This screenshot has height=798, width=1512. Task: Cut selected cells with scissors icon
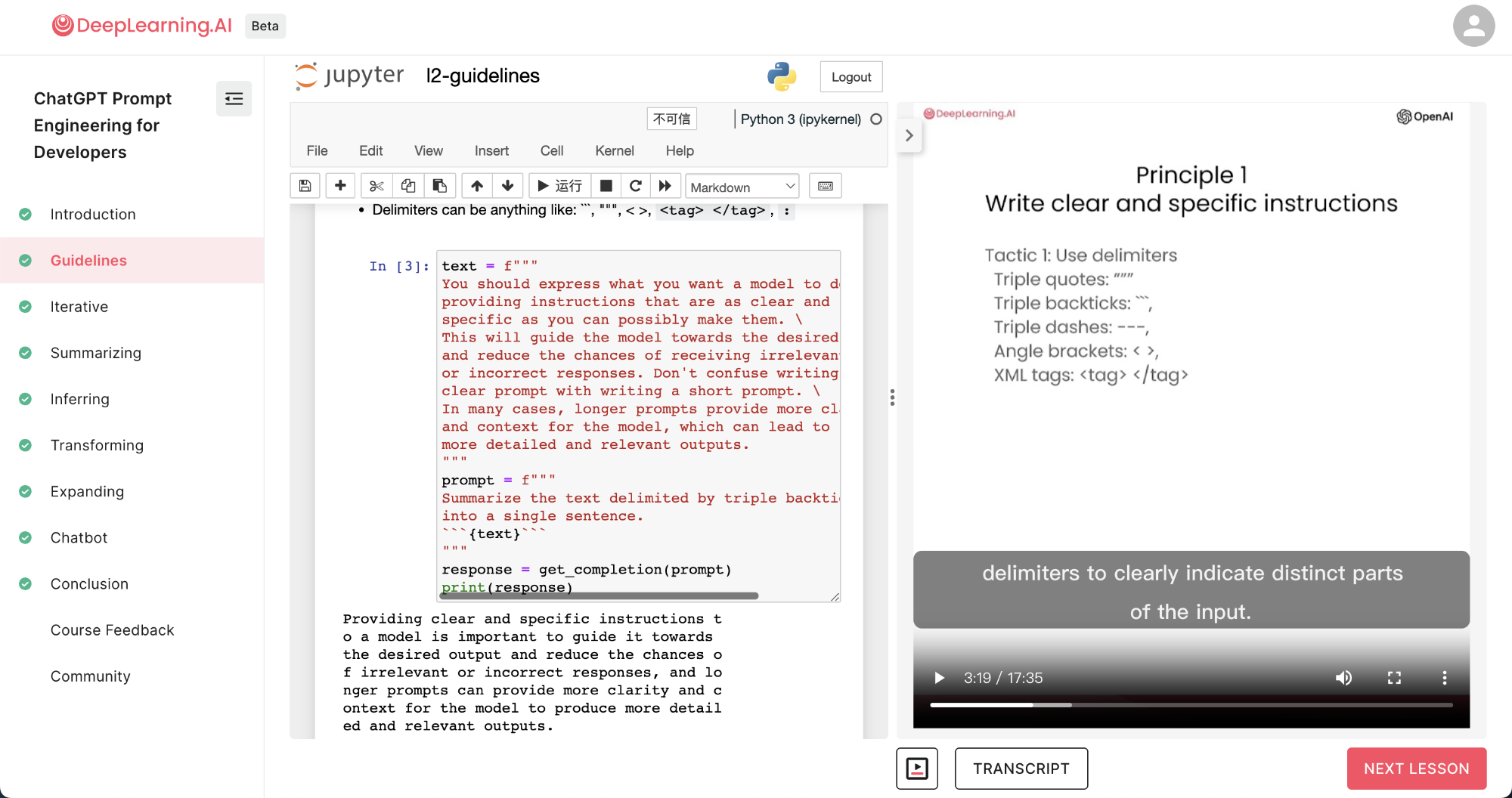[x=376, y=186]
